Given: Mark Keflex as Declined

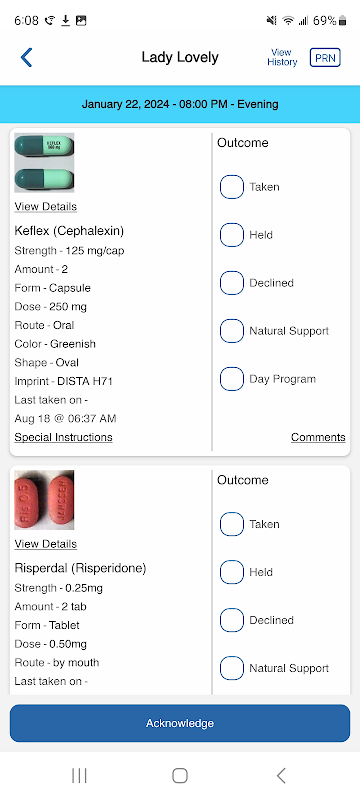Looking at the screenshot, I should point(232,283).
